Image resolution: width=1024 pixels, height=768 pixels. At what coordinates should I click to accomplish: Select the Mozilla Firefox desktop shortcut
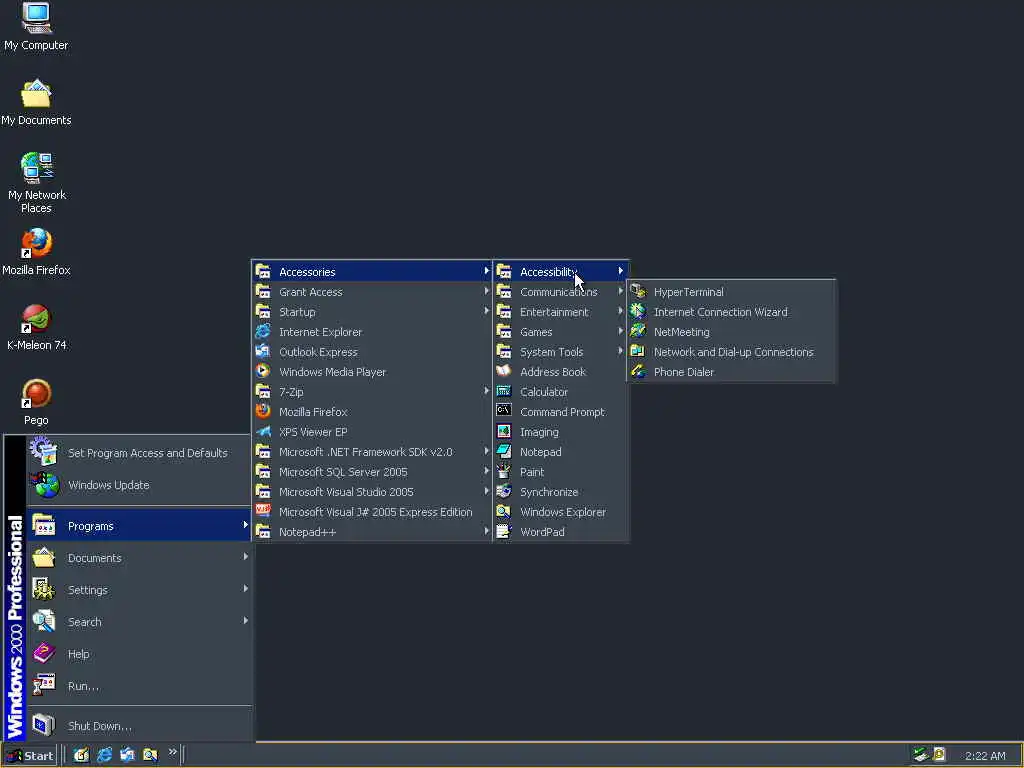[37, 252]
